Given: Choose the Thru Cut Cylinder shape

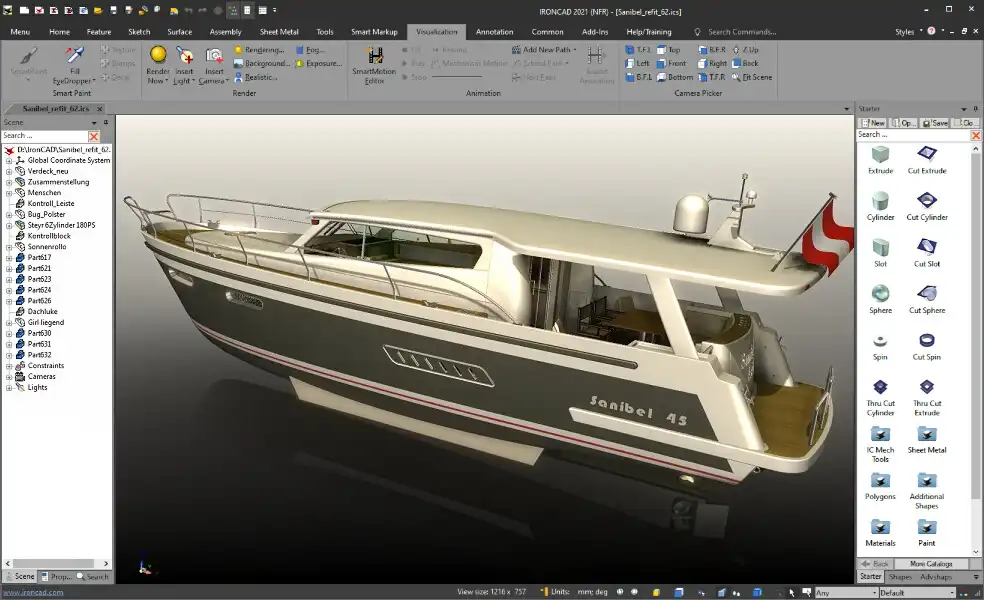Looking at the screenshot, I should click(x=880, y=388).
